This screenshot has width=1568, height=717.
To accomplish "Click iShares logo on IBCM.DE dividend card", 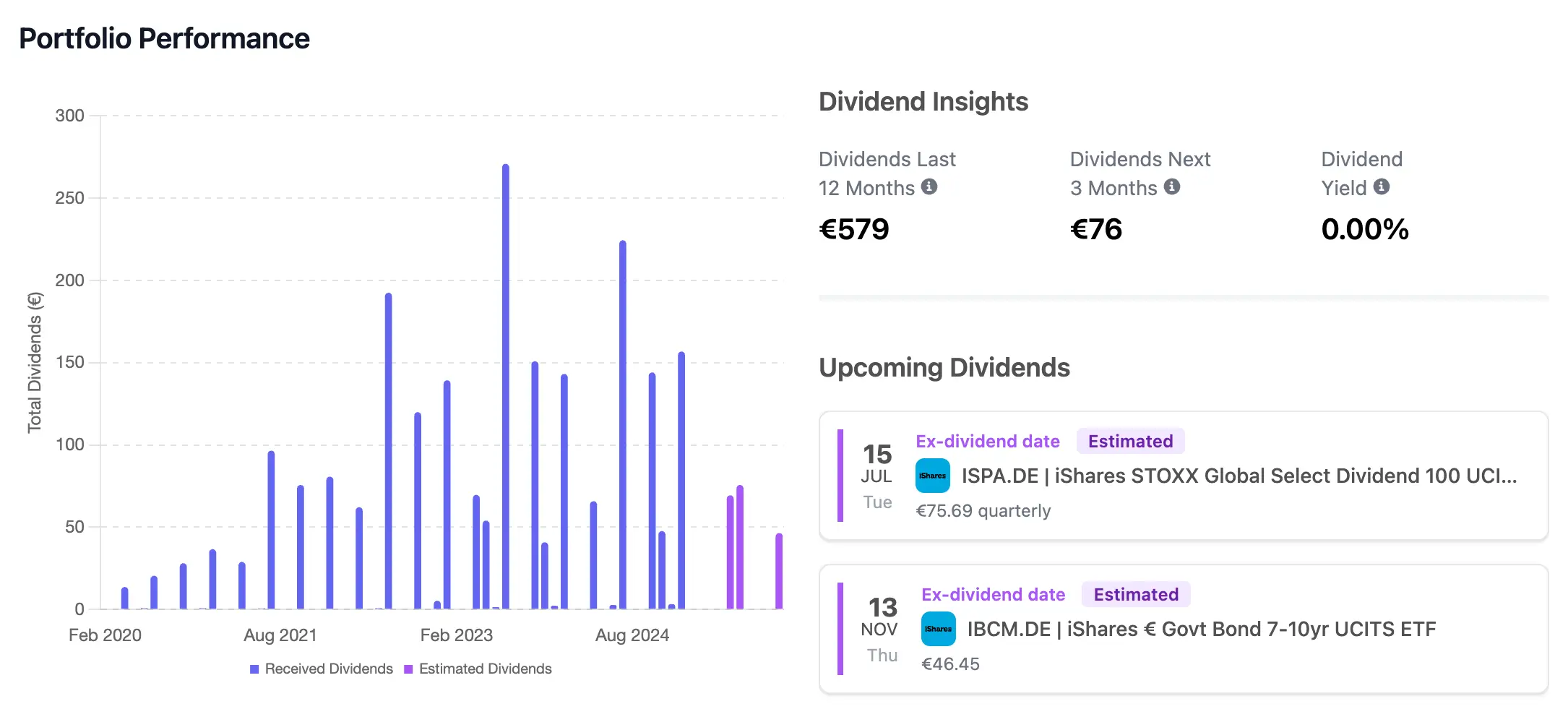I will (x=938, y=629).
